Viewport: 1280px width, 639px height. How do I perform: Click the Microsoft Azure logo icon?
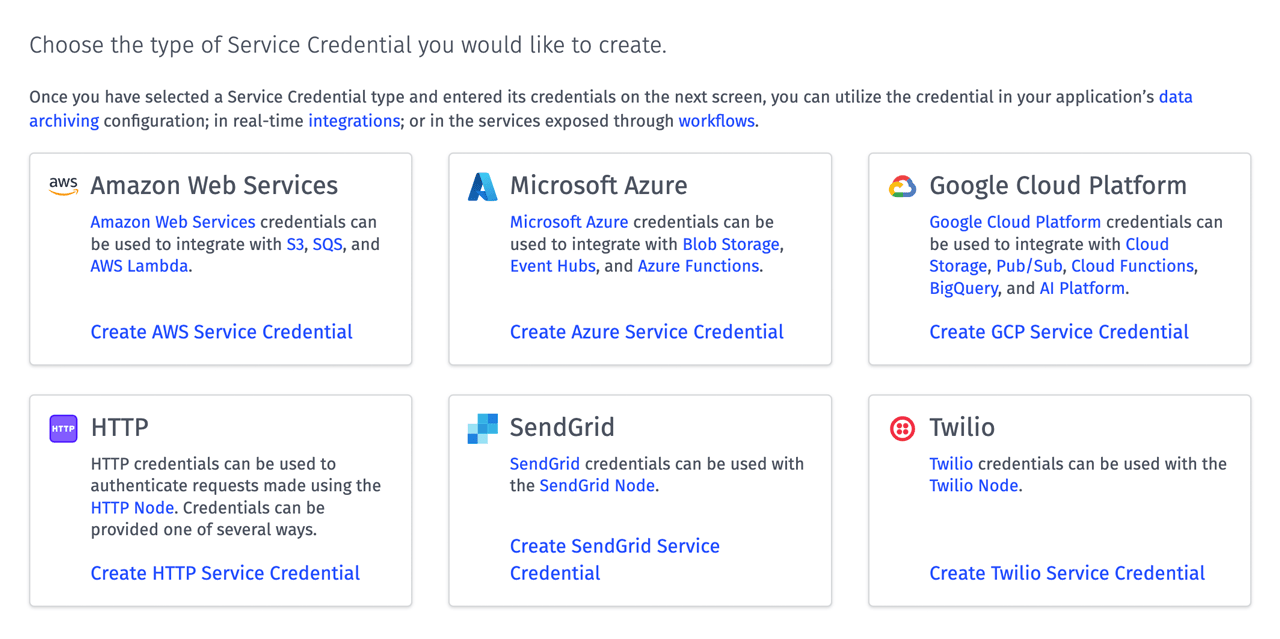(x=483, y=185)
